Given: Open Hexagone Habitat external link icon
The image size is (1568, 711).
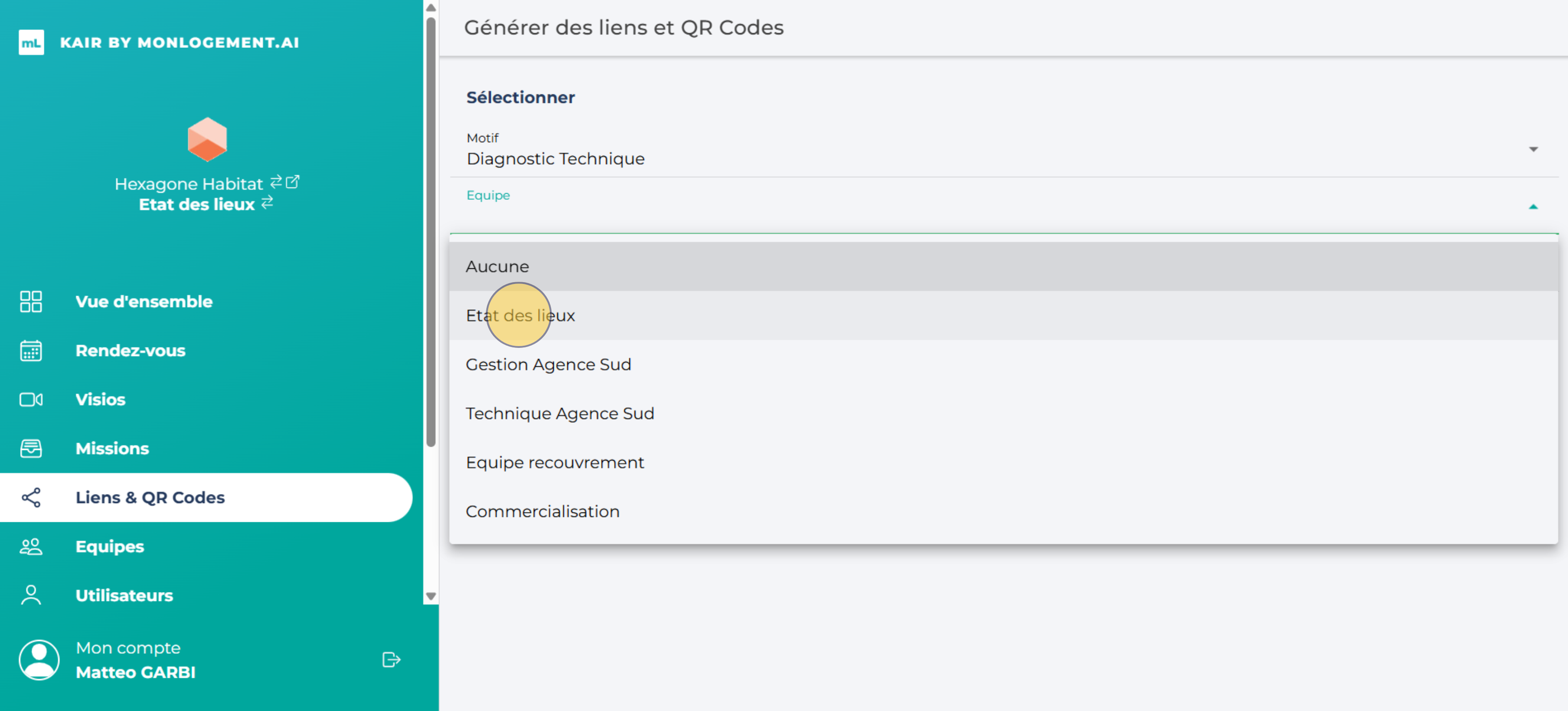Looking at the screenshot, I should click(293, 182).
